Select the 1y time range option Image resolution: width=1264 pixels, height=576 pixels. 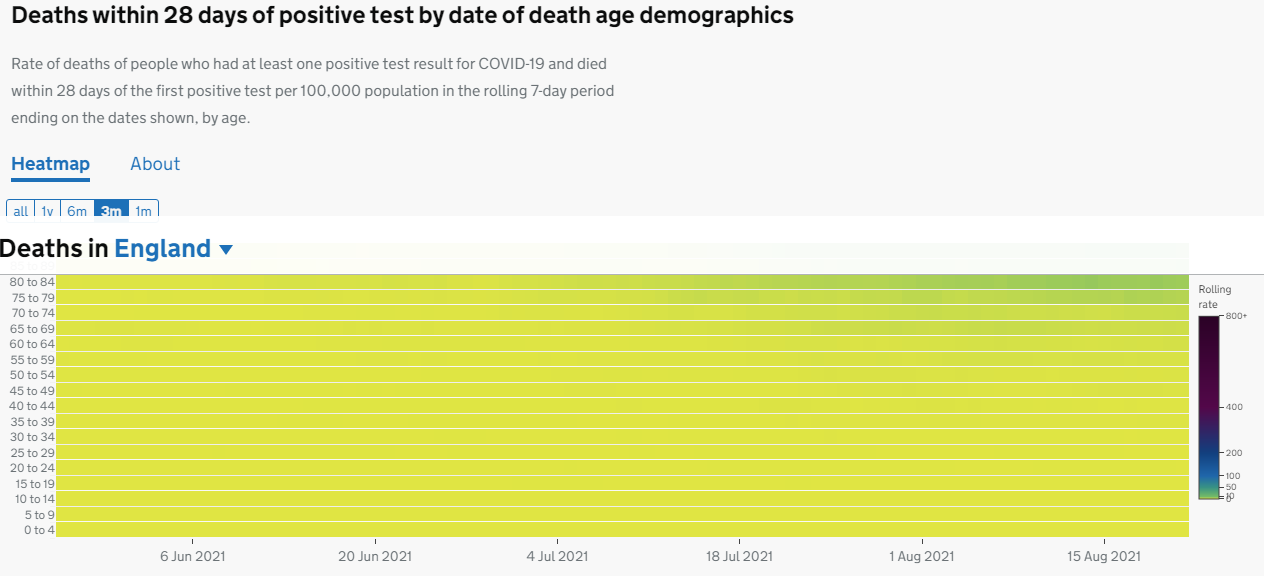(47, 210)
